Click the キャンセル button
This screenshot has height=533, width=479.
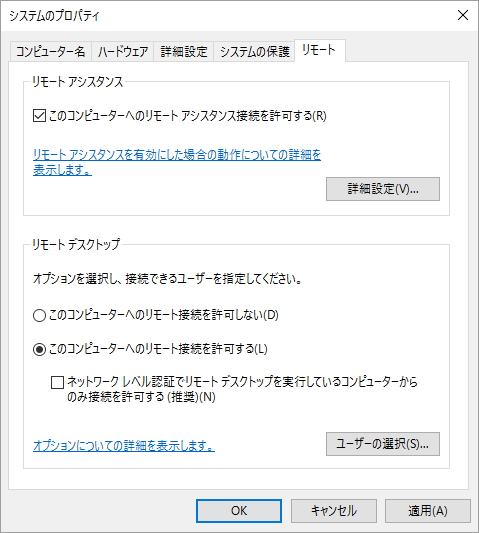coord(334,511)
